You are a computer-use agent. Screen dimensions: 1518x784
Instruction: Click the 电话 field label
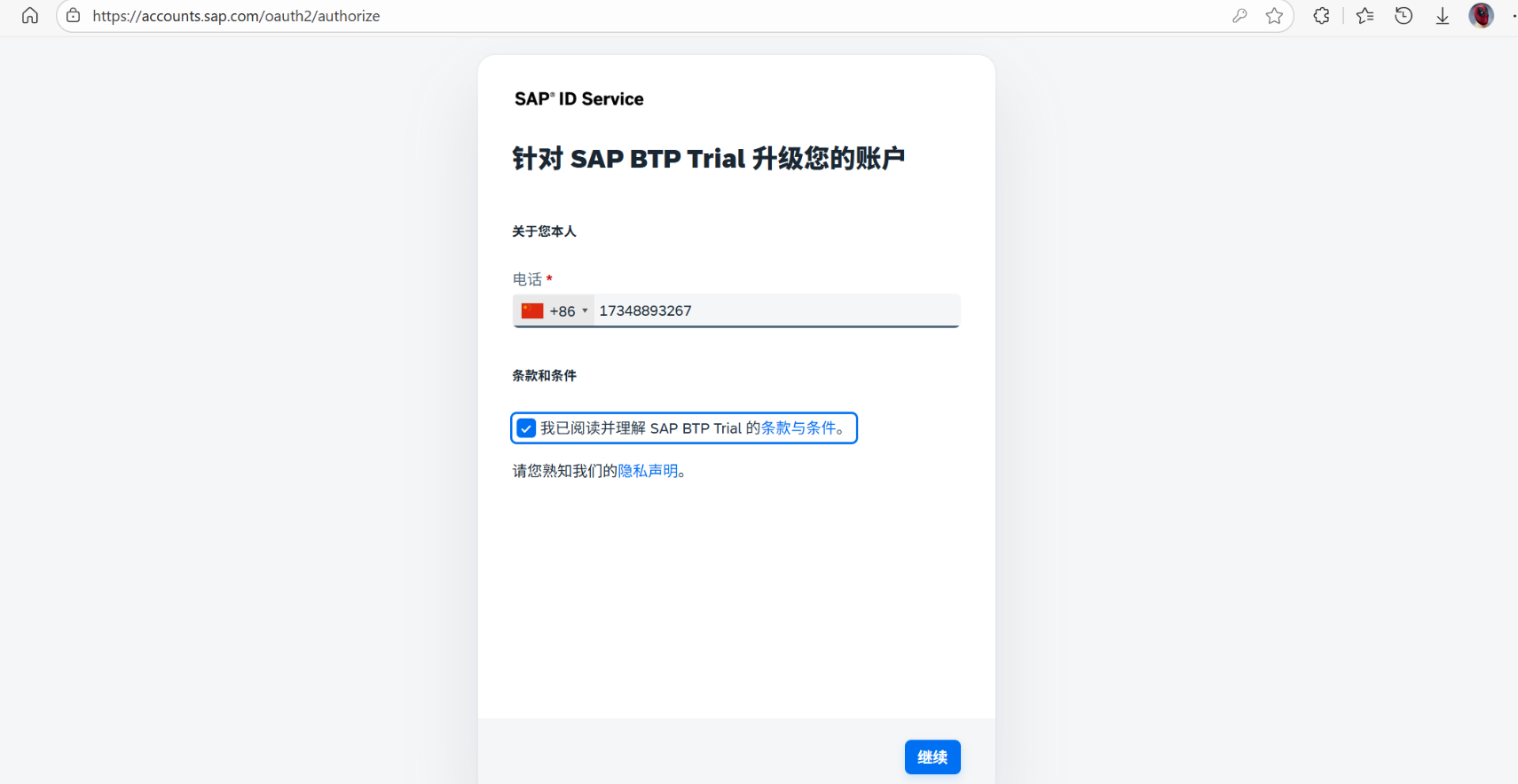point(527,279)
